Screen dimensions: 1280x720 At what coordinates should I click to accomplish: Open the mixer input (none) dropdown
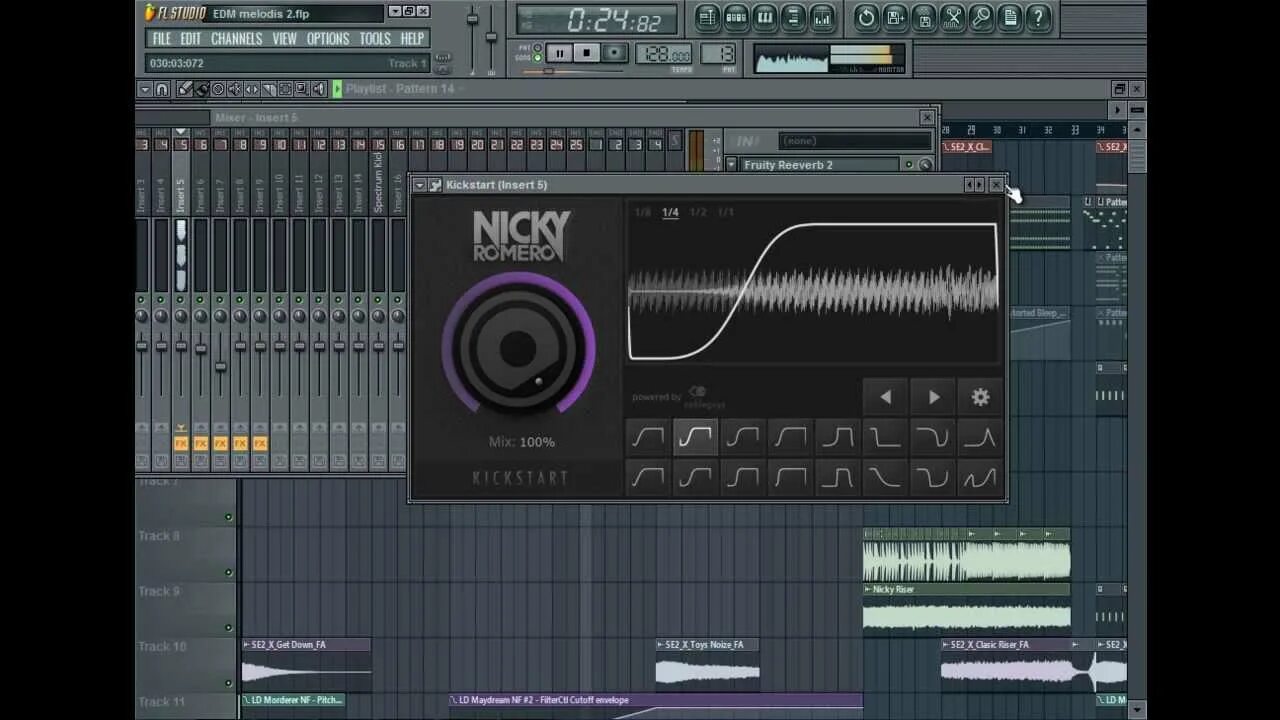[855, 140]
